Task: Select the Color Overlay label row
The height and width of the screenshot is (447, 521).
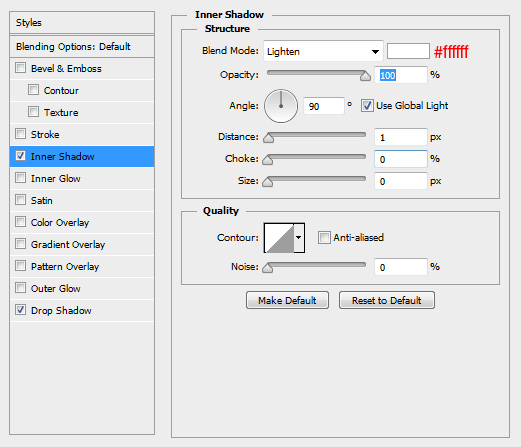Action: [82, 222]
